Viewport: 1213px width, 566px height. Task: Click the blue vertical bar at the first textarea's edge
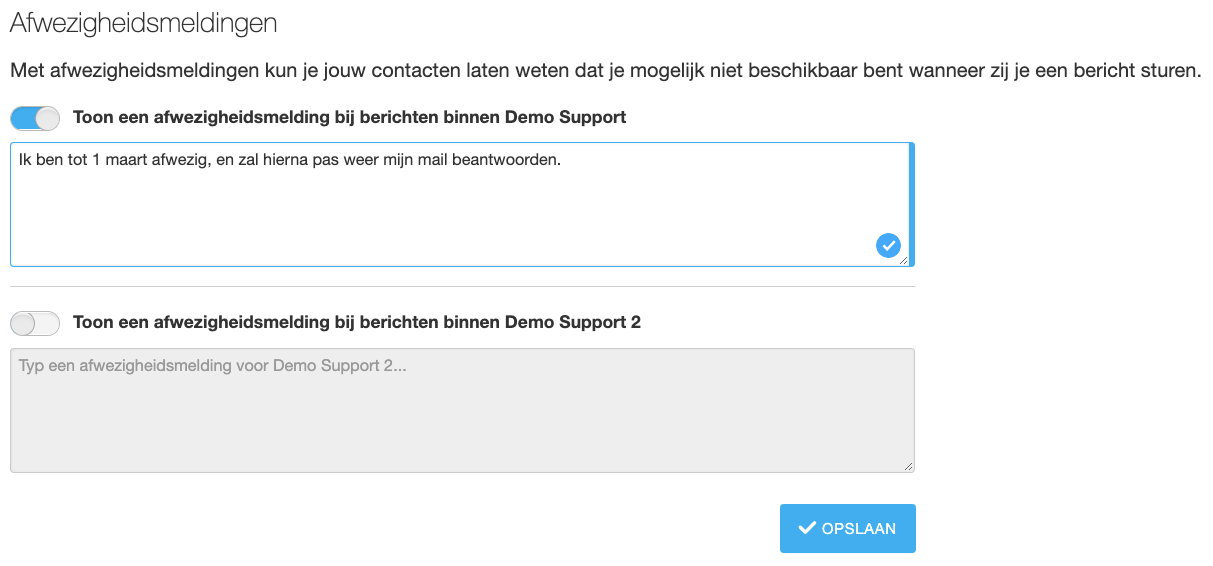pos(912,204)
